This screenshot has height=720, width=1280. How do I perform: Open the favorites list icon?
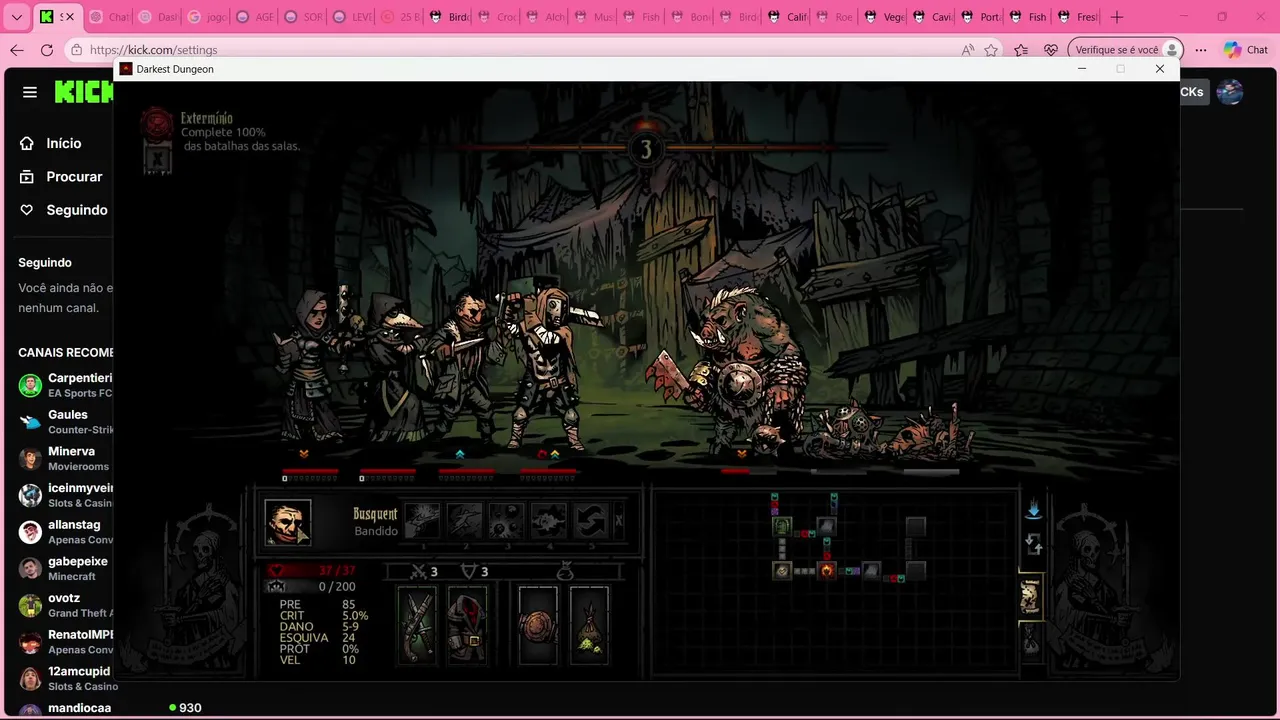click(1021, 50)
